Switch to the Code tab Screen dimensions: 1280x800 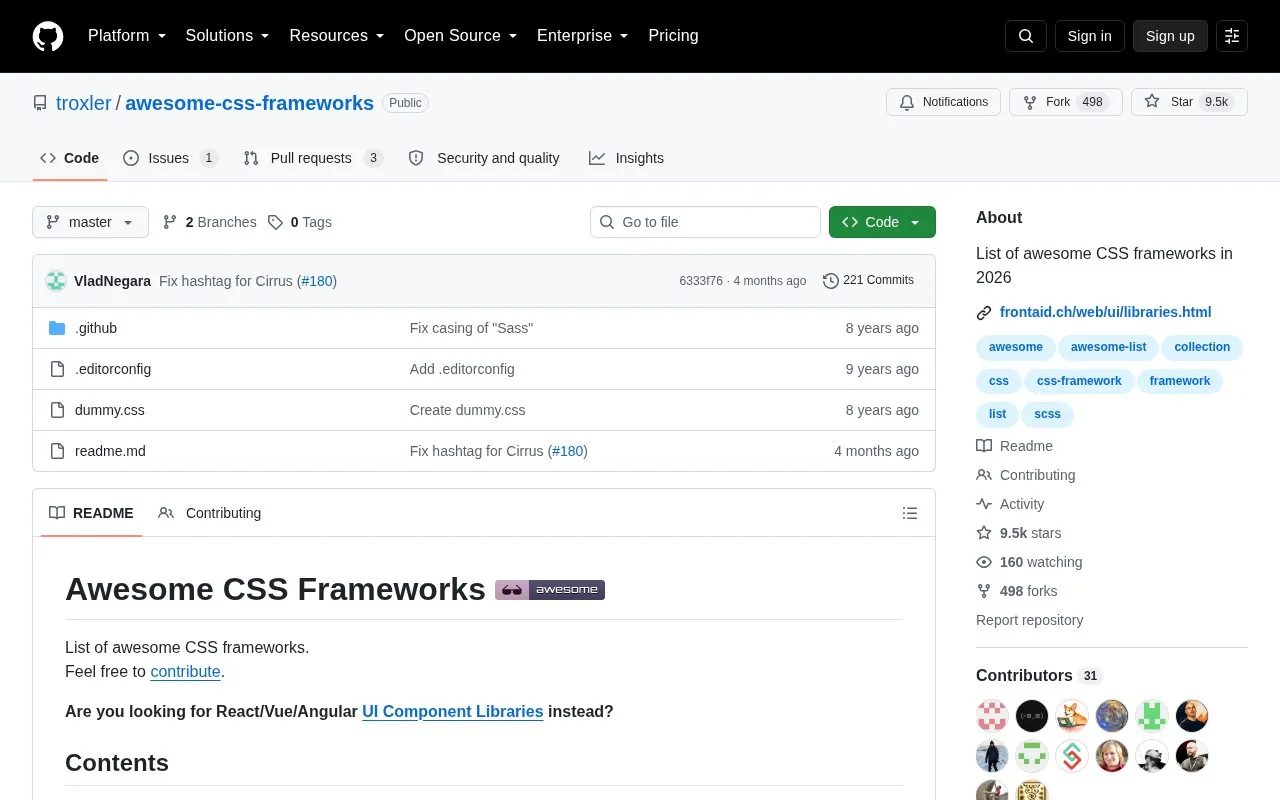tap(70, 158)
